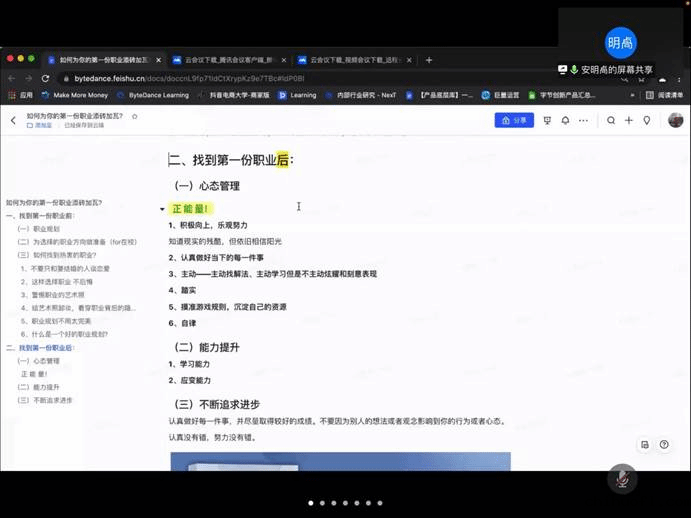This screenshot has height=518, width=691.
Task: Open the help question mark icon
Action: (664, 444)
